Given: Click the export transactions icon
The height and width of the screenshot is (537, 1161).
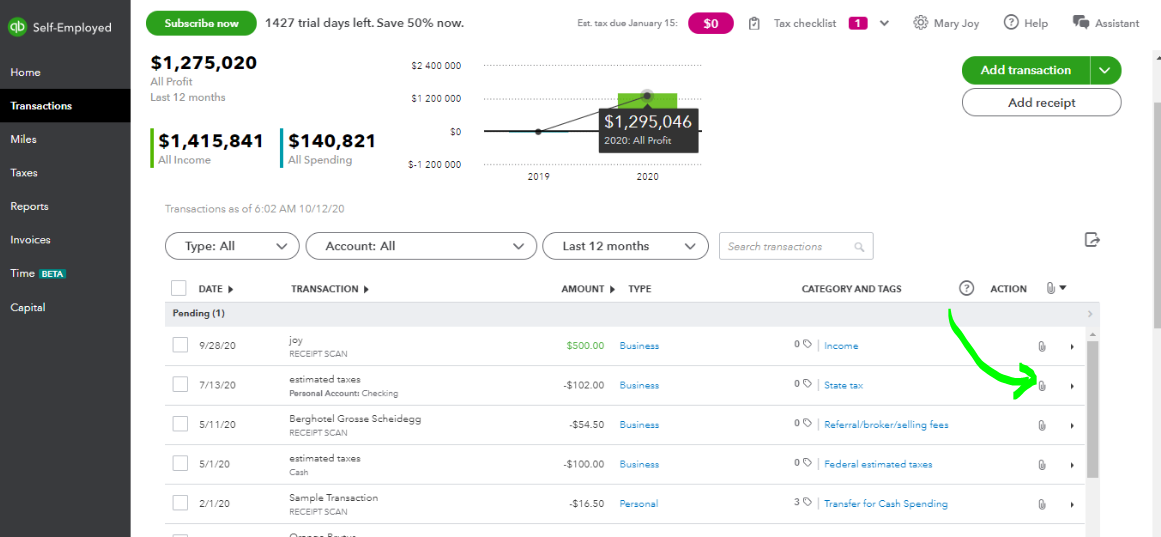Looking at the screenshot, I should click(x=1092, y=240).
